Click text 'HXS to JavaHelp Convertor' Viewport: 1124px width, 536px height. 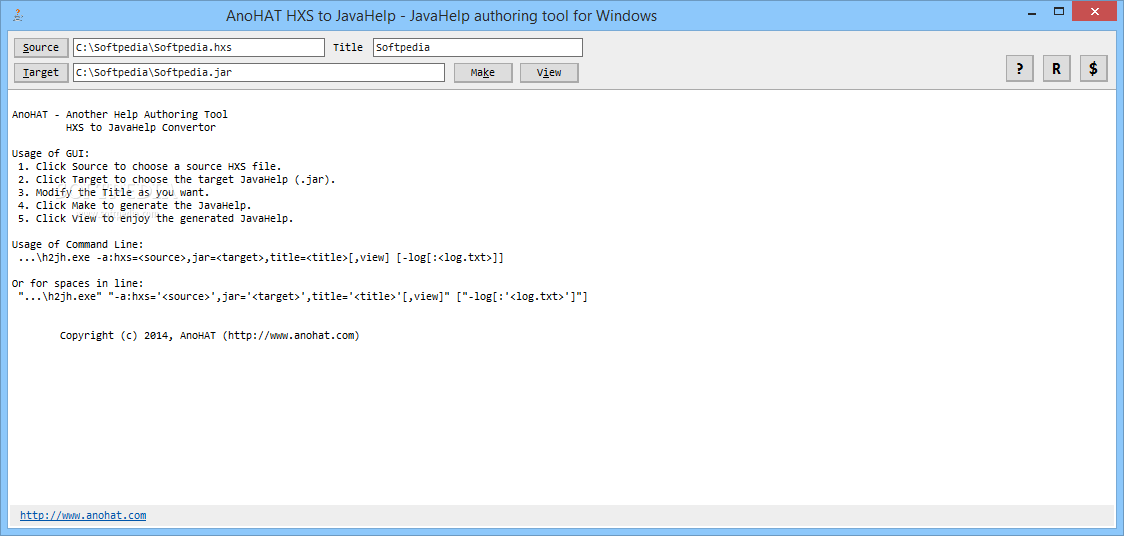pyautogui.click(x=140, y=128)
